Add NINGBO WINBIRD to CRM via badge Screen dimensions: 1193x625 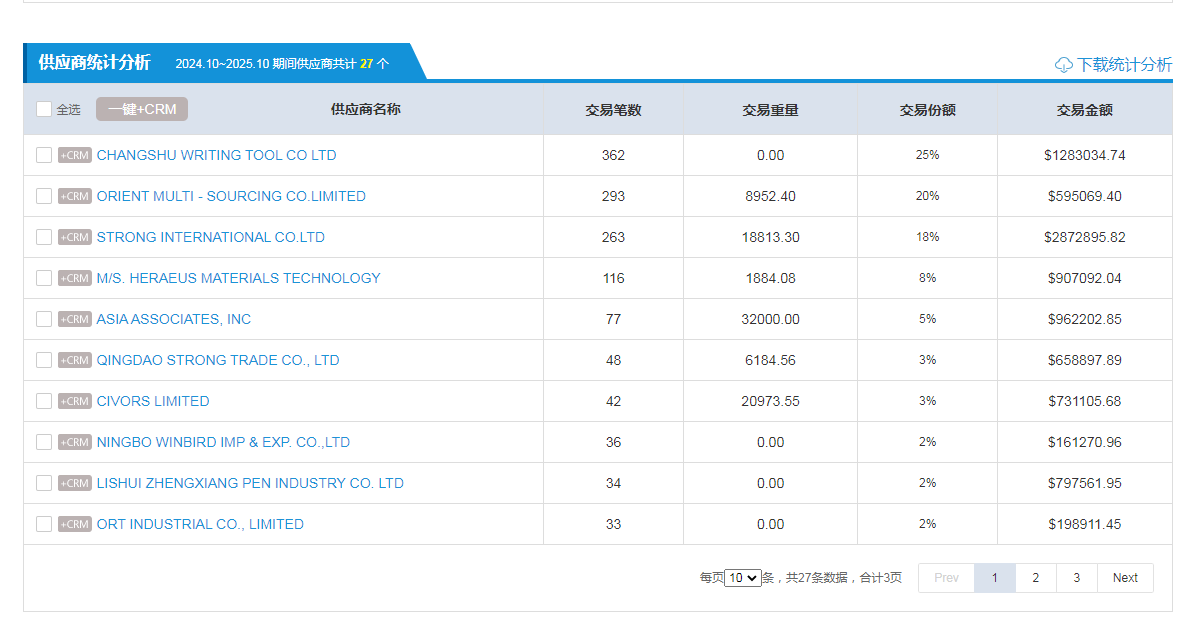pyautogui.click(x=75, y=442)
